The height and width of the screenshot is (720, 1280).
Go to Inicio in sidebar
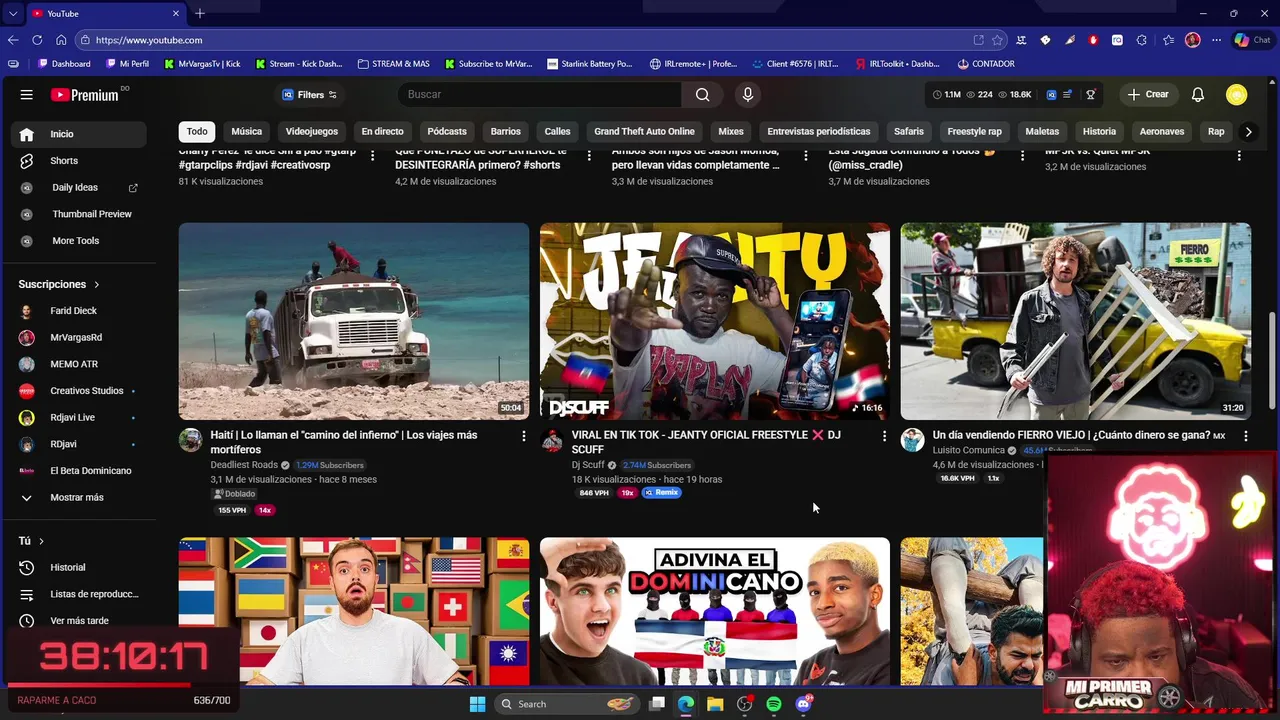[78, 134]
